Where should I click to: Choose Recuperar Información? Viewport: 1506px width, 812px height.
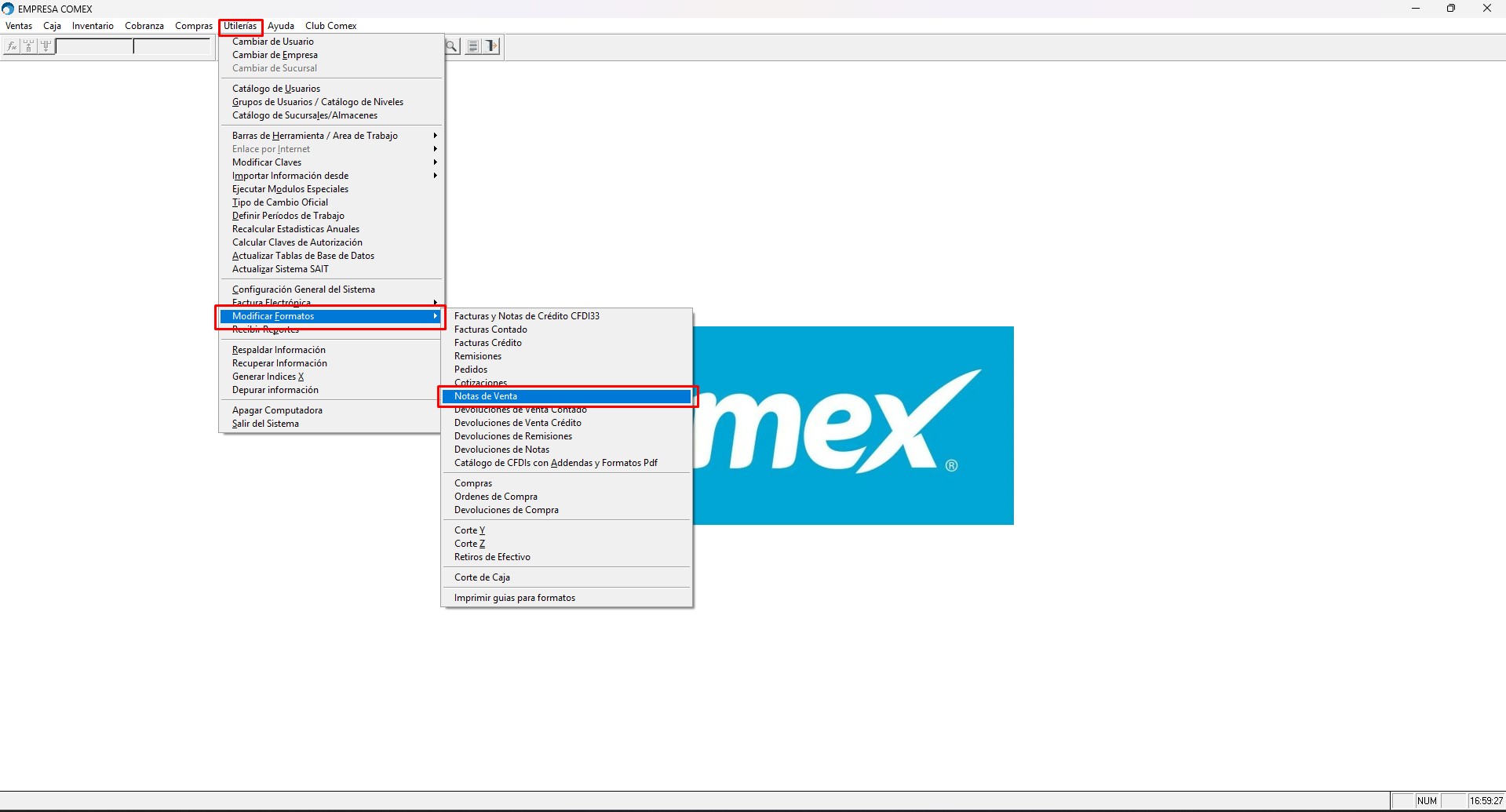331,363
